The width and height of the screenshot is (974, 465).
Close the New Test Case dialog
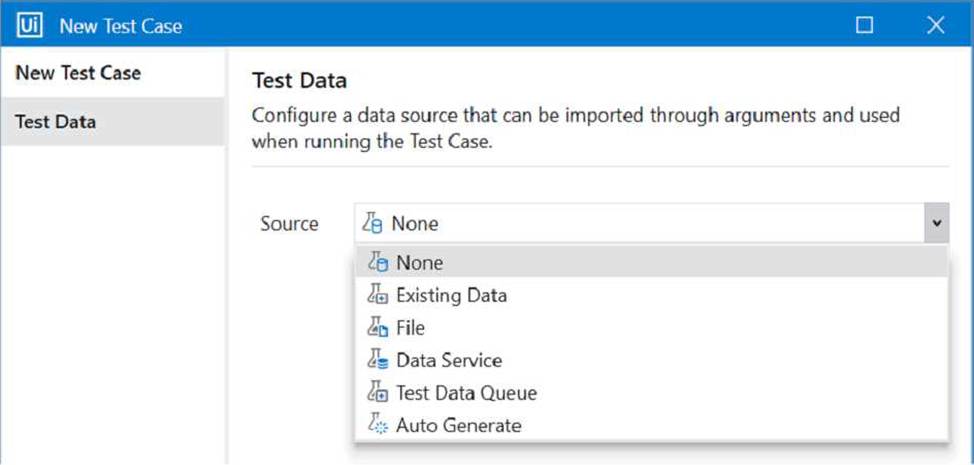[935, 25]
